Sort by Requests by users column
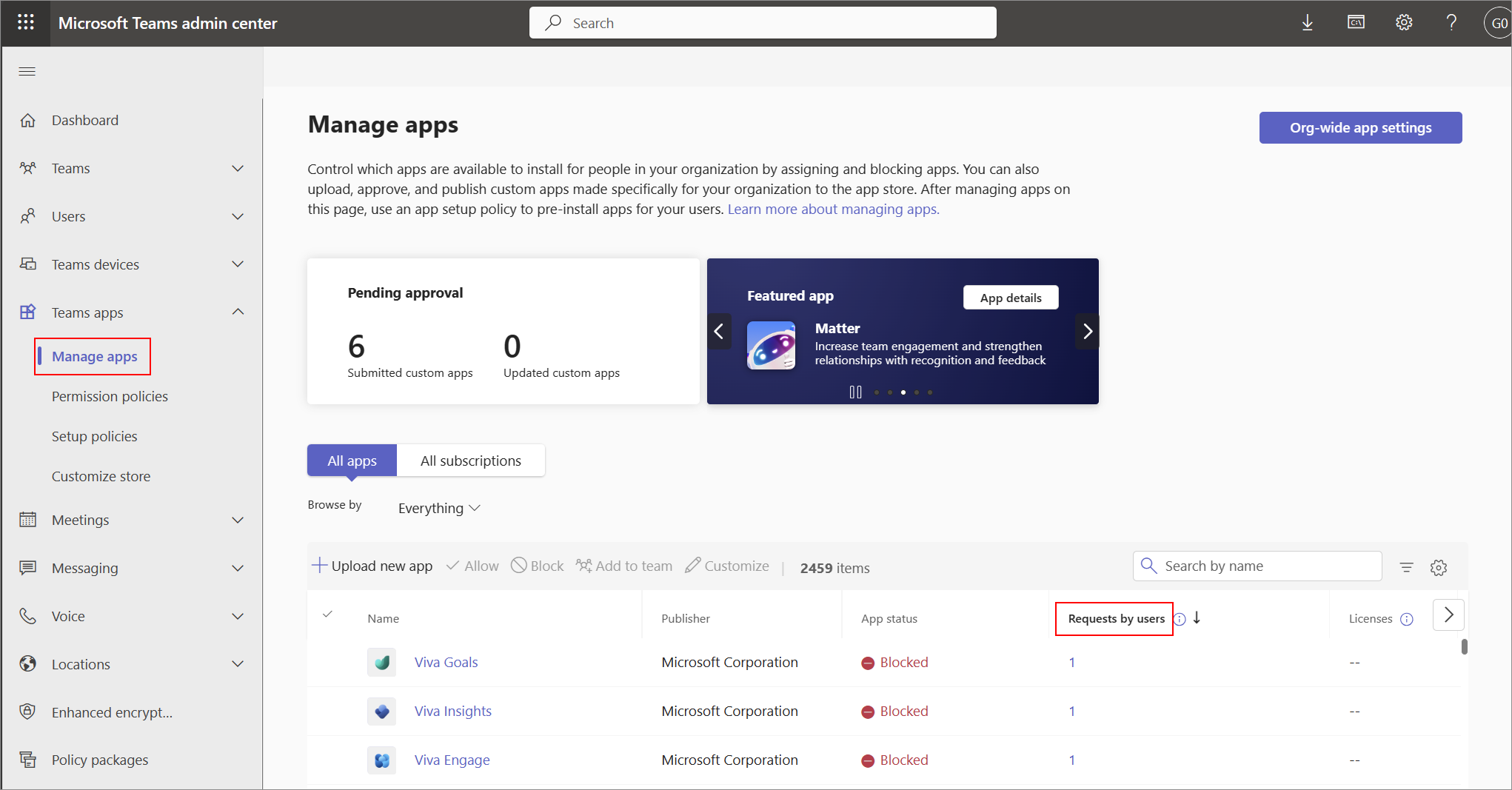The height and width of the screenshot is (790, 1512). pos(1116,618)
